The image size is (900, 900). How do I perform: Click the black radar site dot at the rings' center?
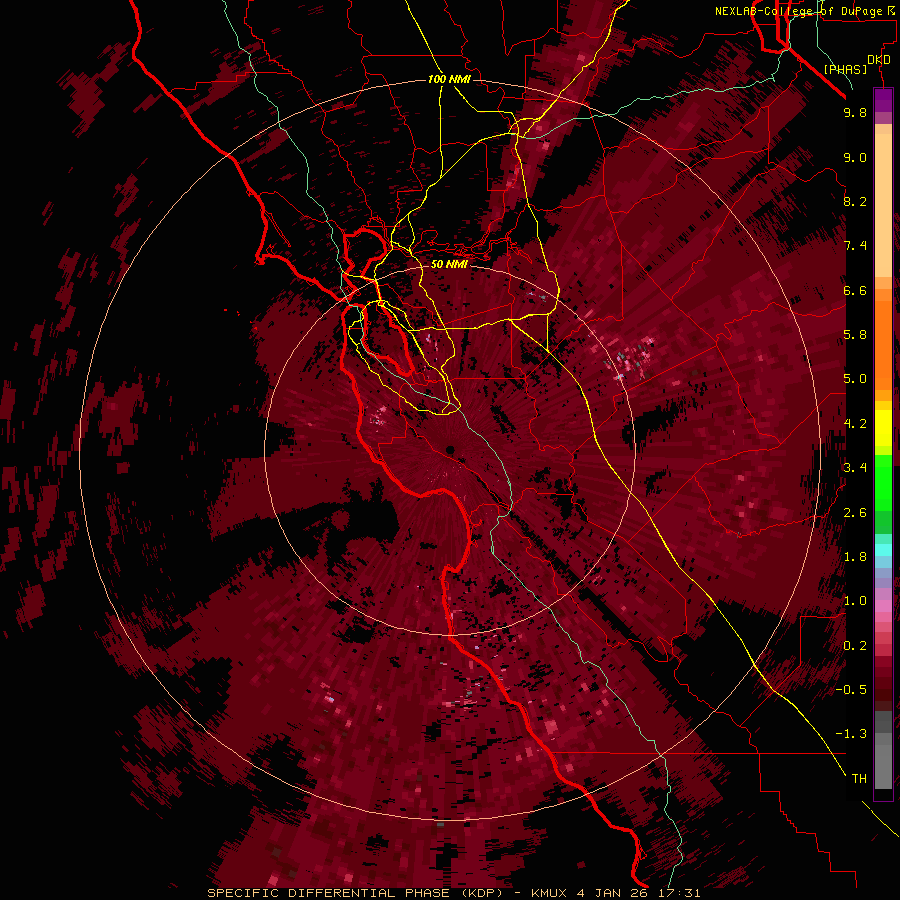(450, 450)
